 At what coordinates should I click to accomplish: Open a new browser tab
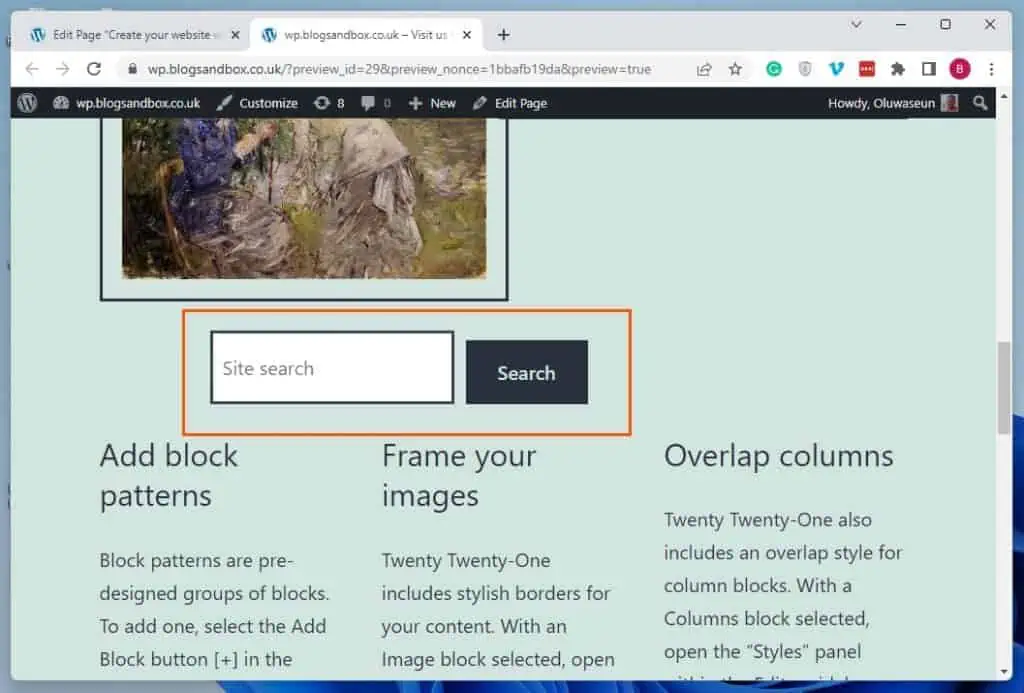[x=503, y=35]
